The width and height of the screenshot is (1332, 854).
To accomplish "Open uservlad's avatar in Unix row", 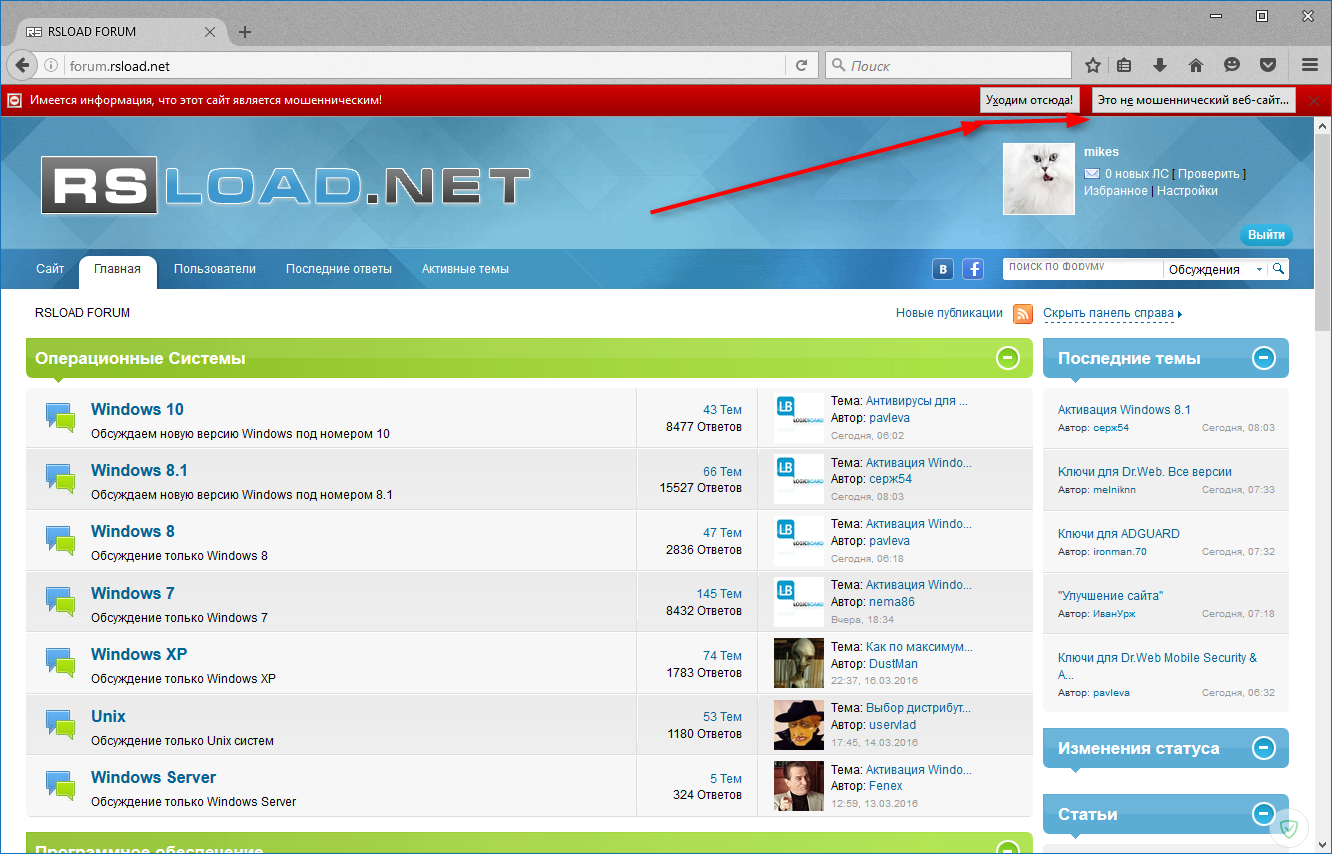I will 799,725.
